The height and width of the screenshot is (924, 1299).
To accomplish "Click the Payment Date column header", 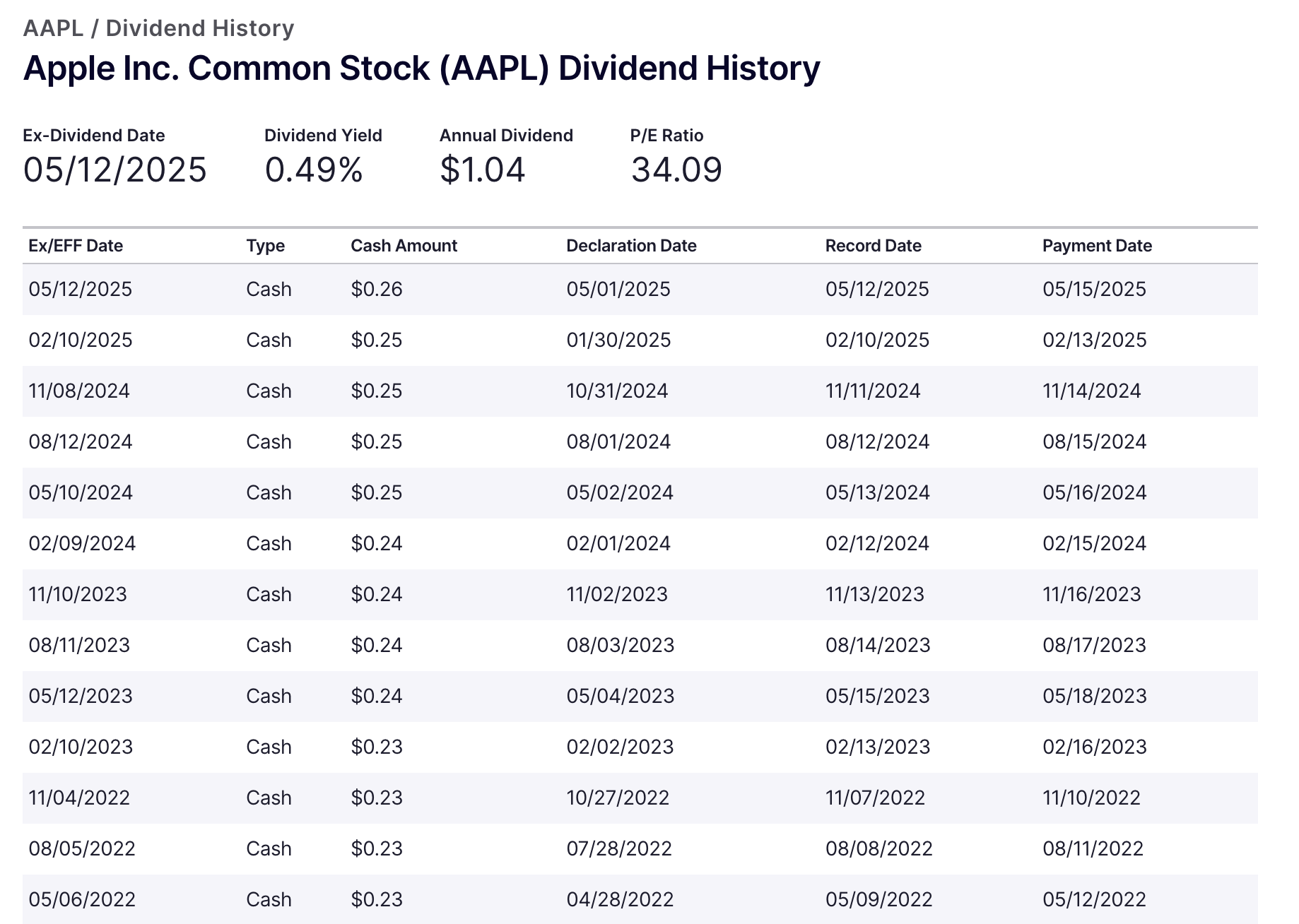I will click(1098, 246).
